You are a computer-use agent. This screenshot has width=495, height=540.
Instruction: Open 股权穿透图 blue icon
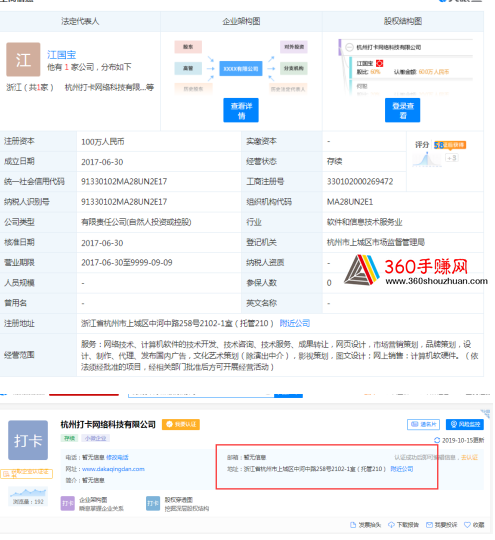pyautogui.click(x=153, y=503)
